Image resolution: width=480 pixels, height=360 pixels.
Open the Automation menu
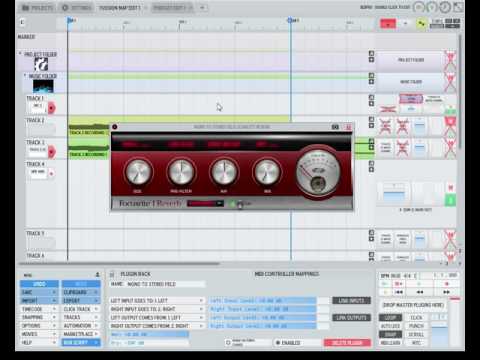[81, 326]
